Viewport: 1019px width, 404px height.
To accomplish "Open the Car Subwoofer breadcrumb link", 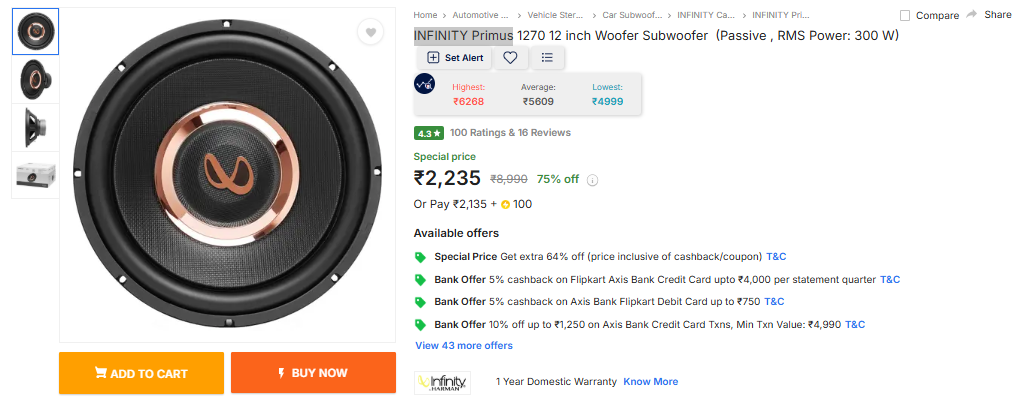I will tap(631, 16).
